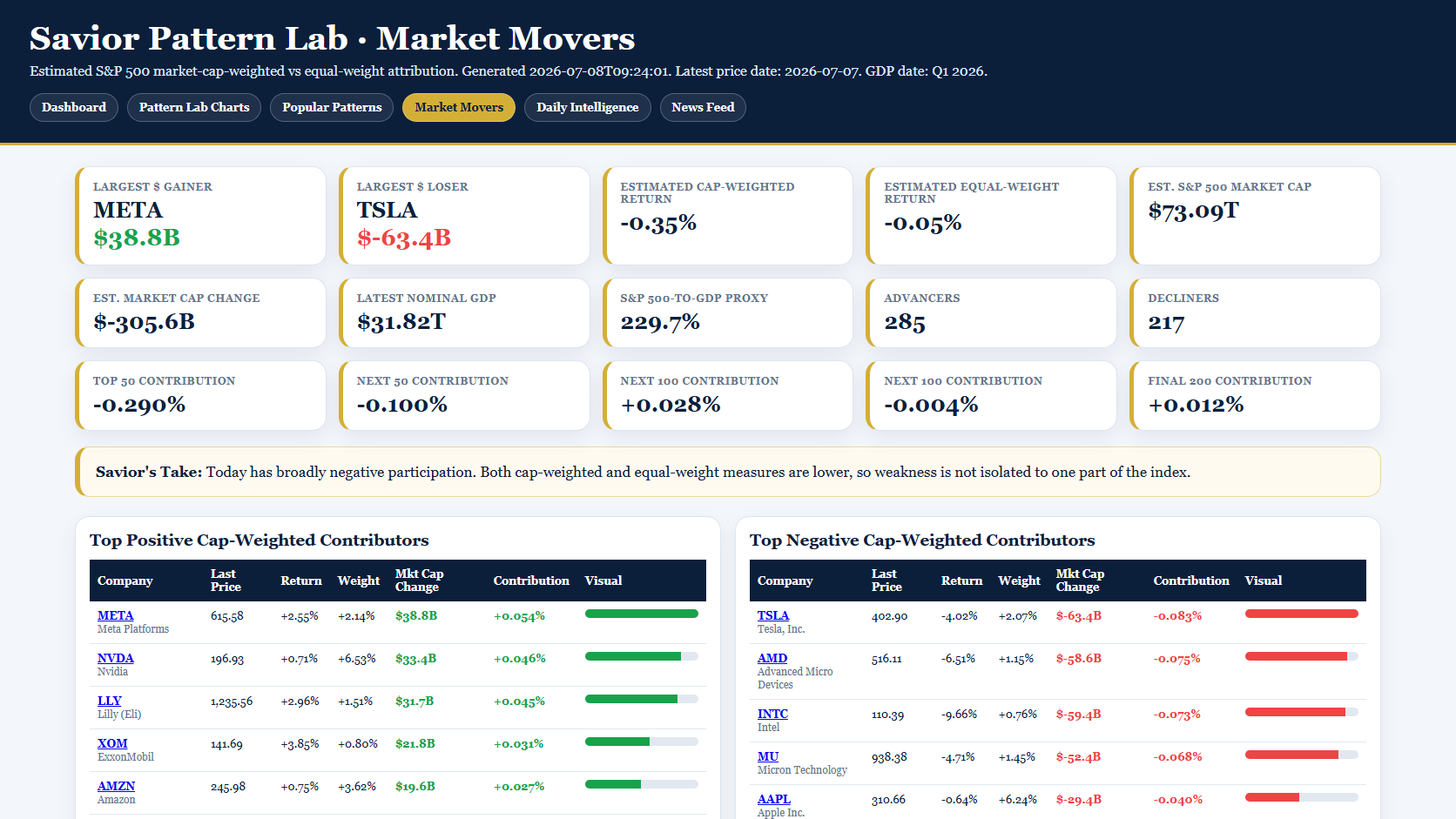Click the Estimated Equal-Weight Return card
Image resolution: width=1456 pixels, height=819 pixels.
[992, 216]
